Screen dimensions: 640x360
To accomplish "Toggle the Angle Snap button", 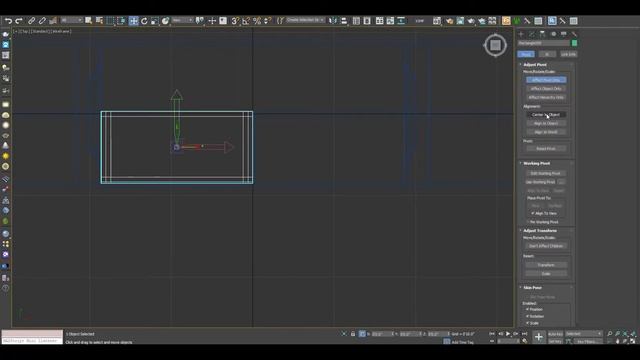I will click(246, 21).
